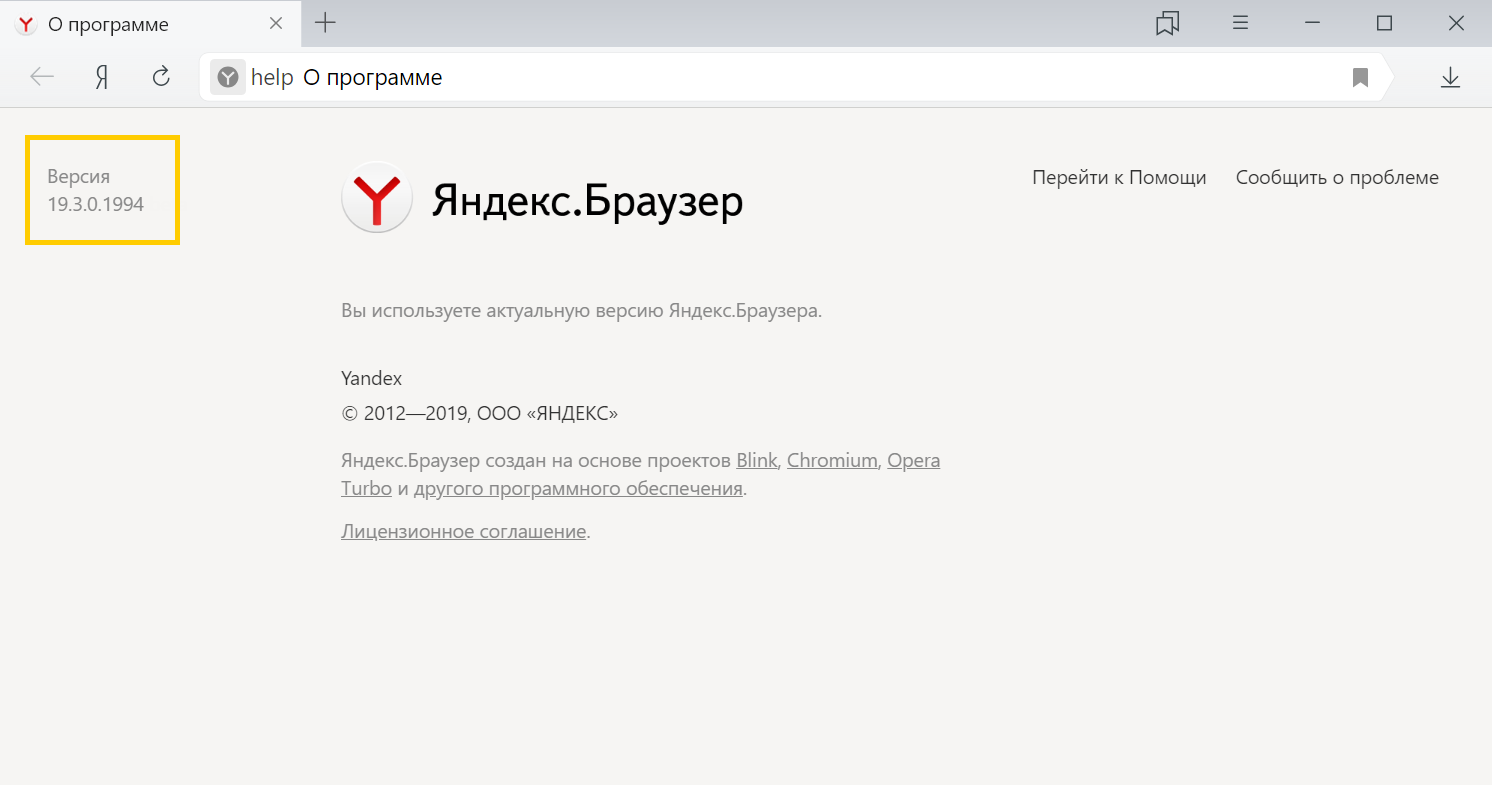Click the Яндекс.Браузер heading
1492x785 pixels.
(587, 201)
